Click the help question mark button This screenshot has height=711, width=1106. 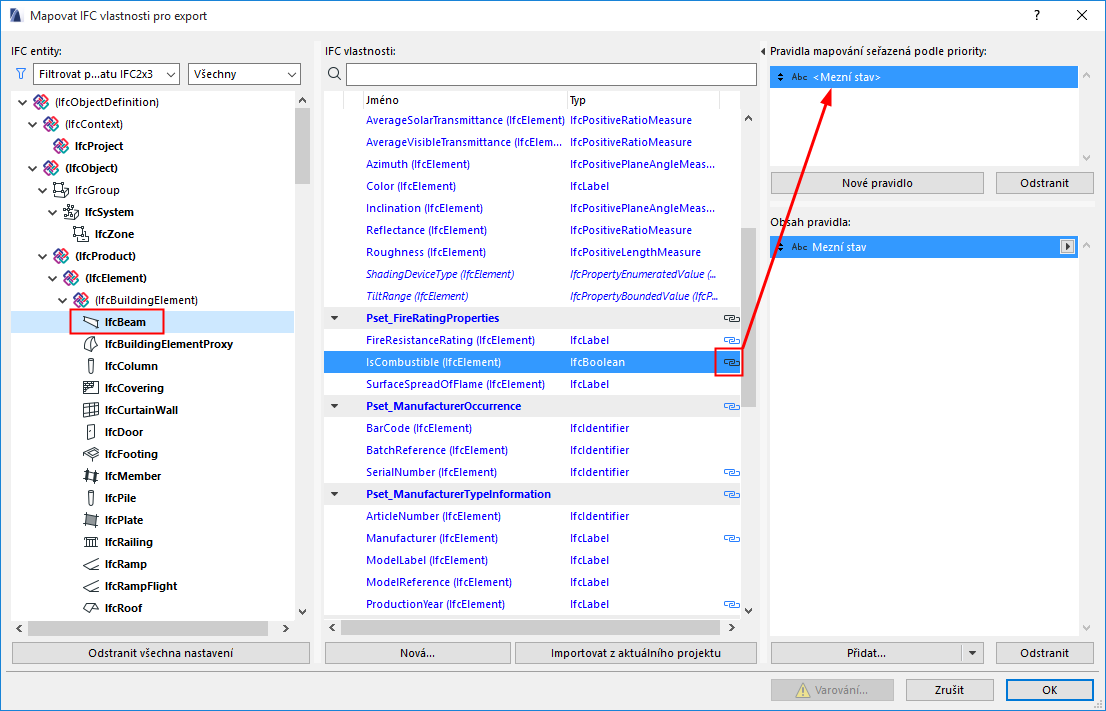[1037, 16]
